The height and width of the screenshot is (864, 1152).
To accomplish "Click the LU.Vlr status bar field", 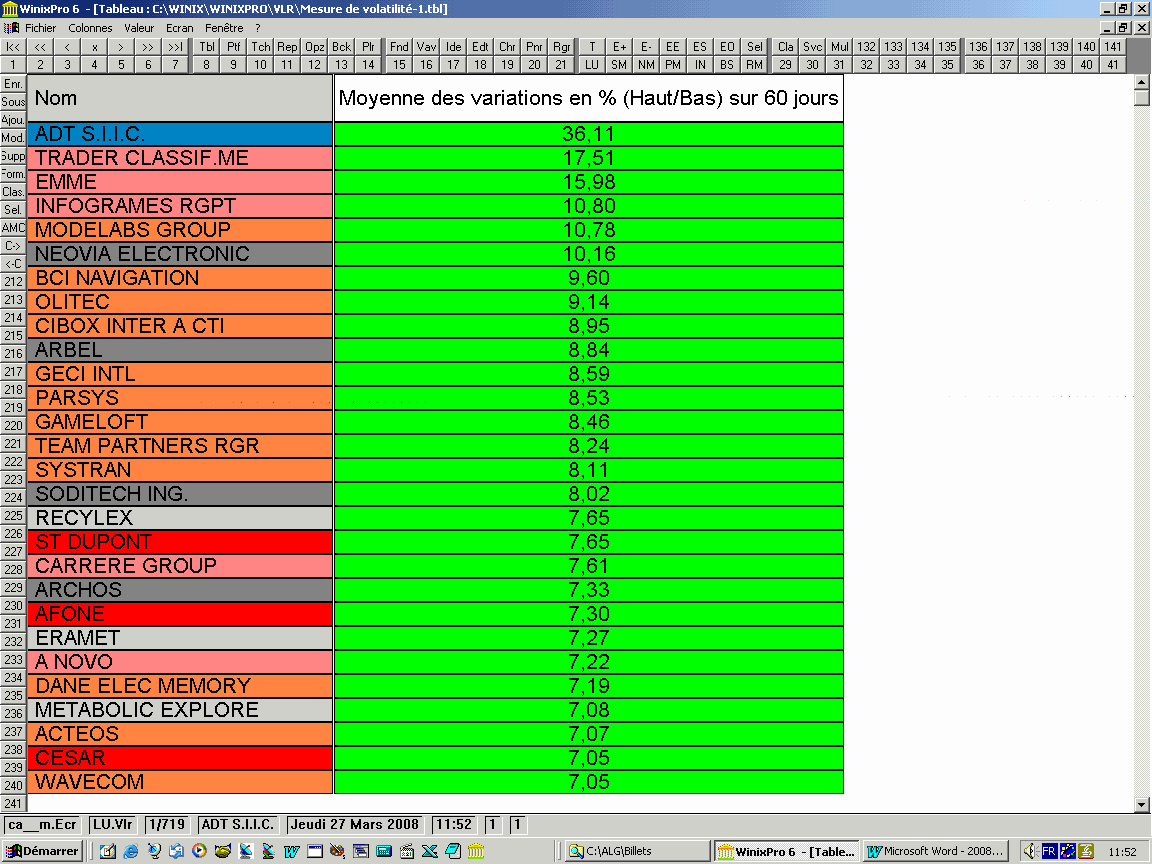I will [112, 824].
